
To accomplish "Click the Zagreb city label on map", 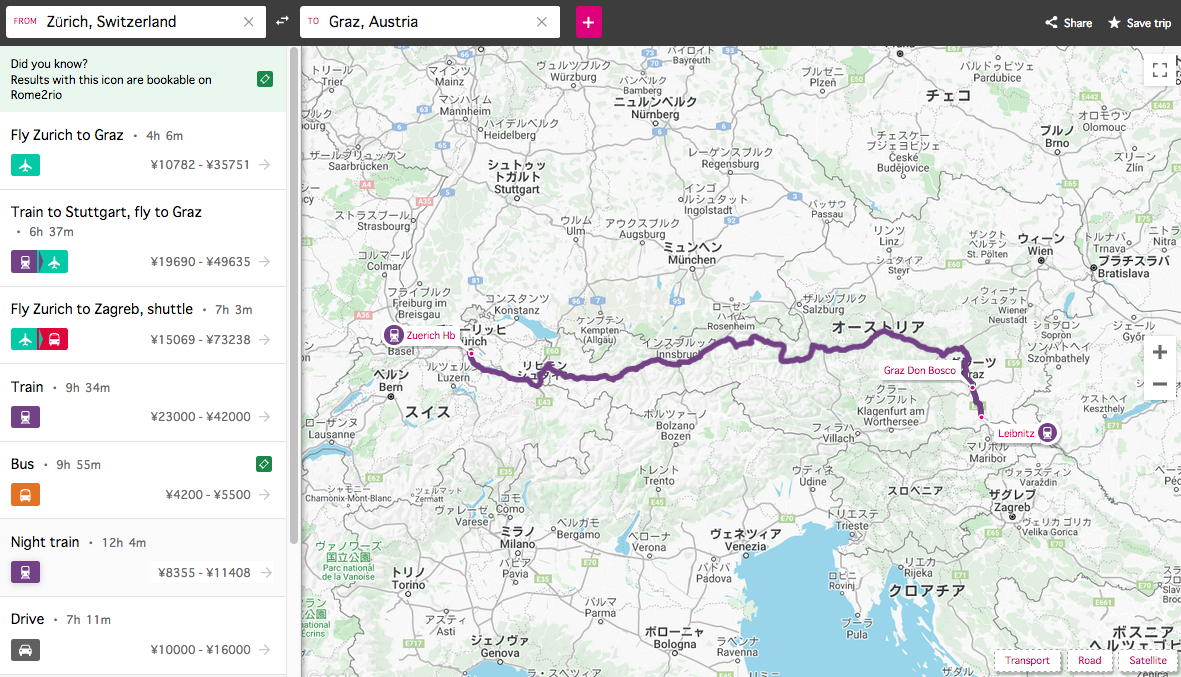I will coord(1012,501).
